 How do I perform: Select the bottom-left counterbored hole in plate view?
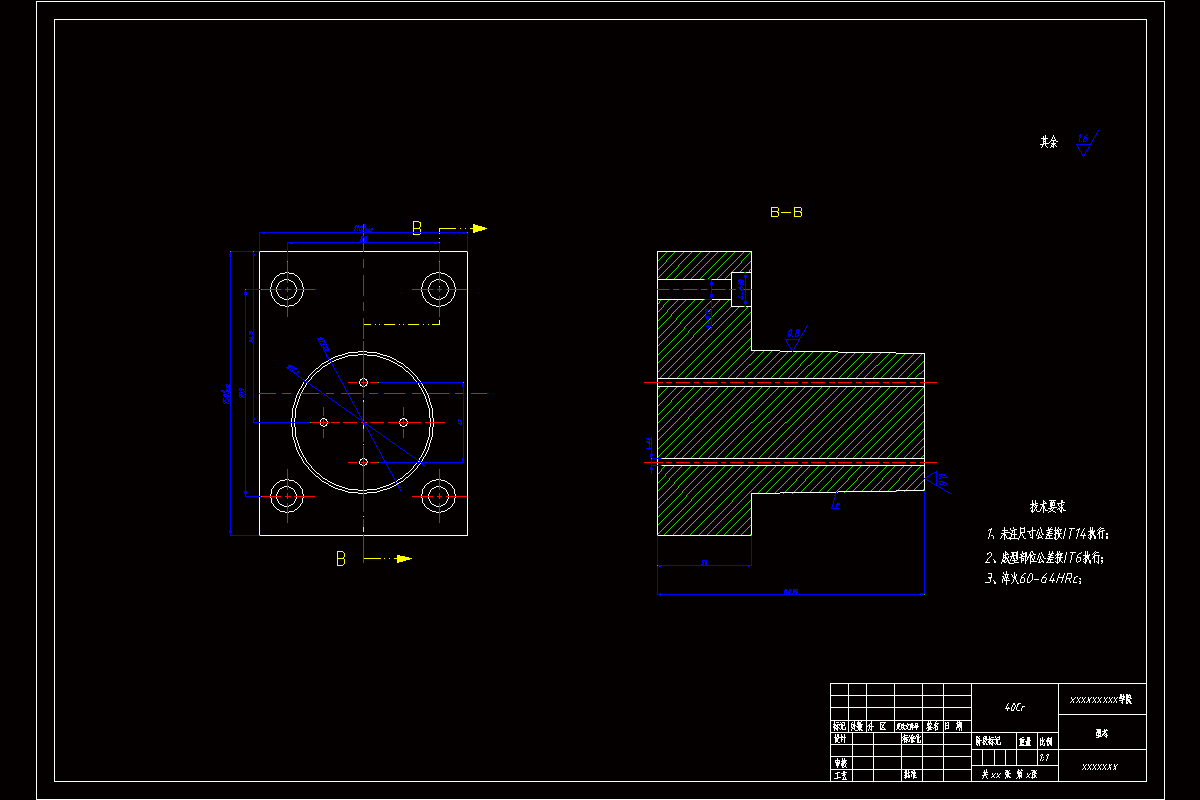click(x=288, y=496)
